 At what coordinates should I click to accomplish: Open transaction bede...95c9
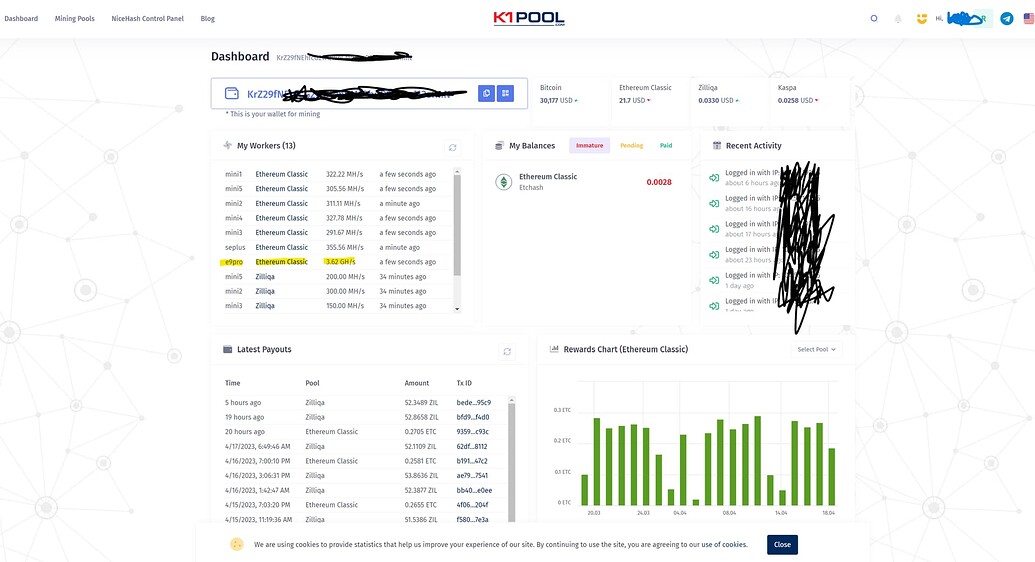coord(473,402)
